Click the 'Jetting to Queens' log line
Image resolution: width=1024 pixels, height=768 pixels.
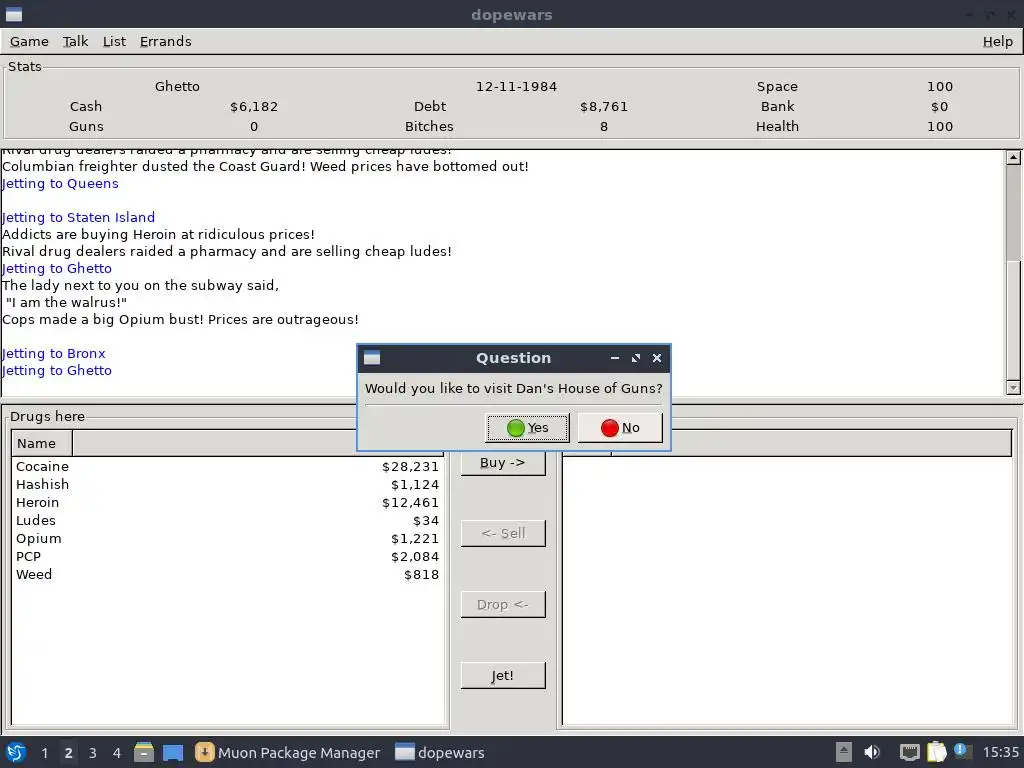coord(60,184)
